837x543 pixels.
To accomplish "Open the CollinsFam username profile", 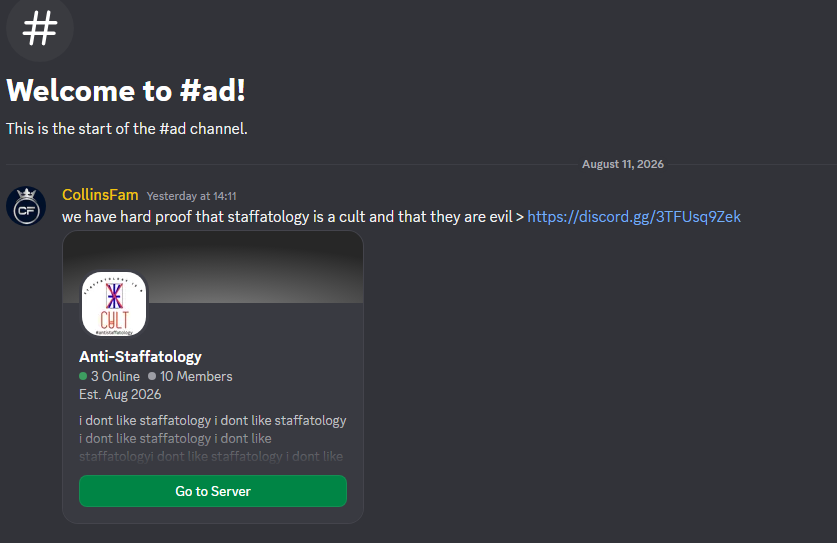I will click(x=100, y=195).
